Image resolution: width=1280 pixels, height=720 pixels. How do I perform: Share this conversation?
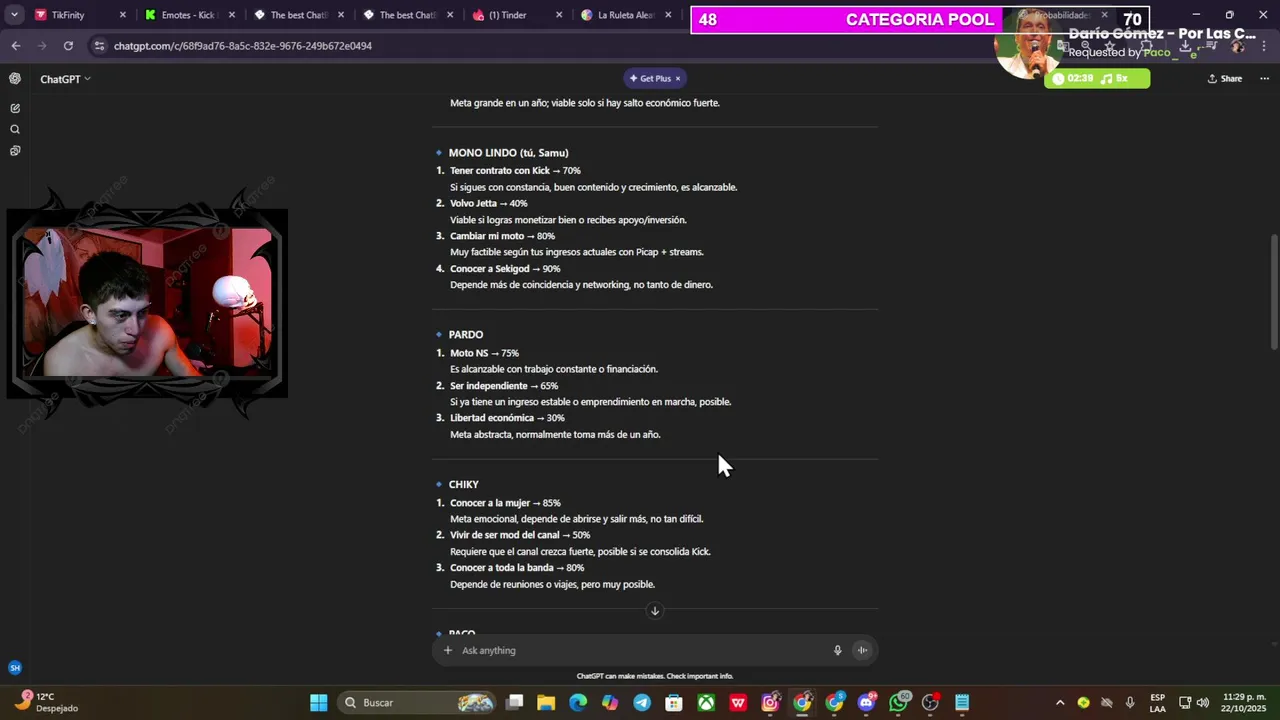tap(1225, 79)
